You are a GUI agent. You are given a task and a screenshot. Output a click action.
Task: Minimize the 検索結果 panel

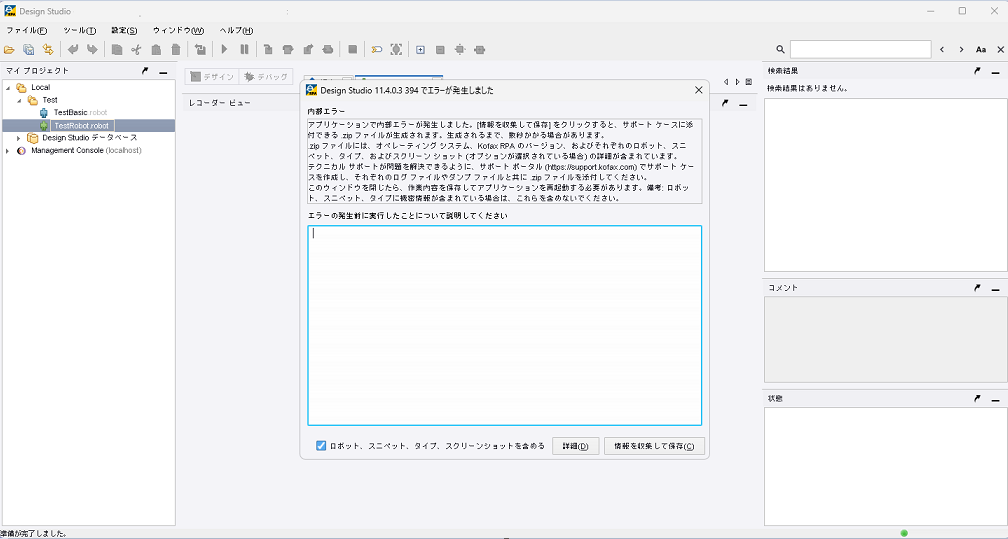coord(995,71)
